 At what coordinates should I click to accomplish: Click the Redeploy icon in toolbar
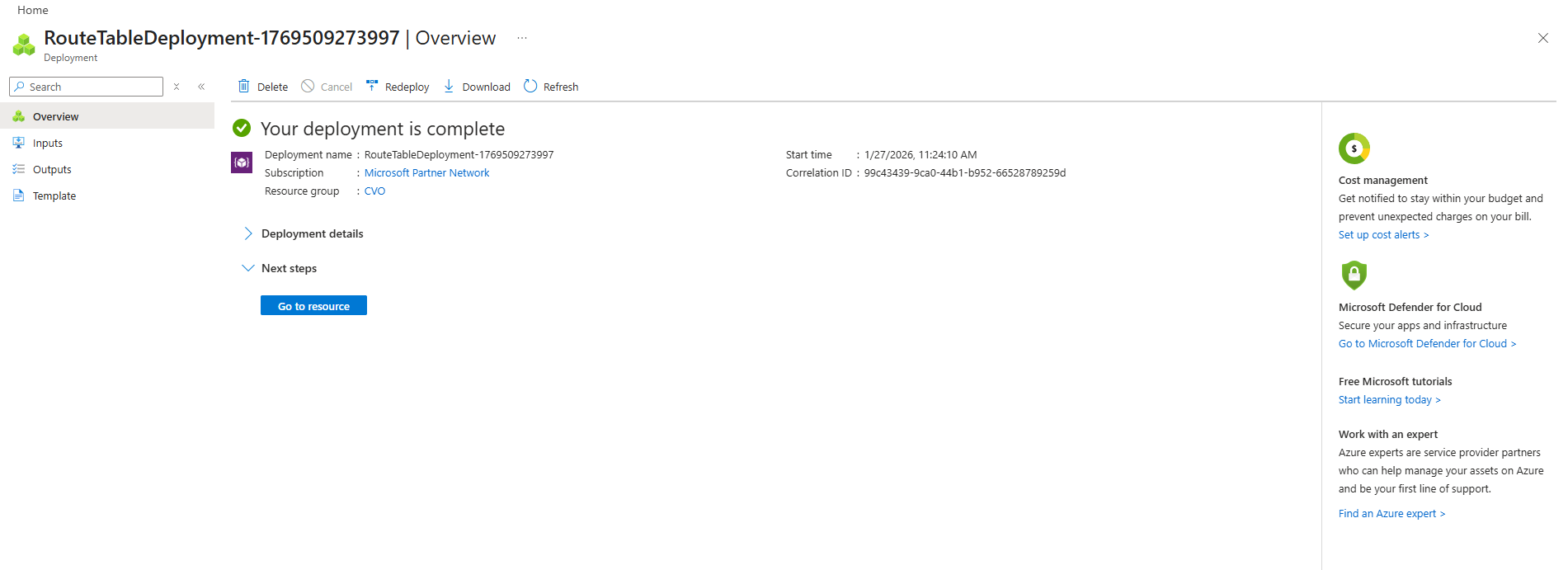point(372,86)
